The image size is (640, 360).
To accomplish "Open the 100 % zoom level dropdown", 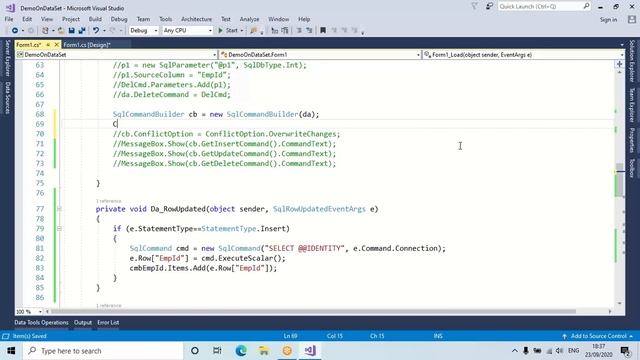I will point(29,312).
